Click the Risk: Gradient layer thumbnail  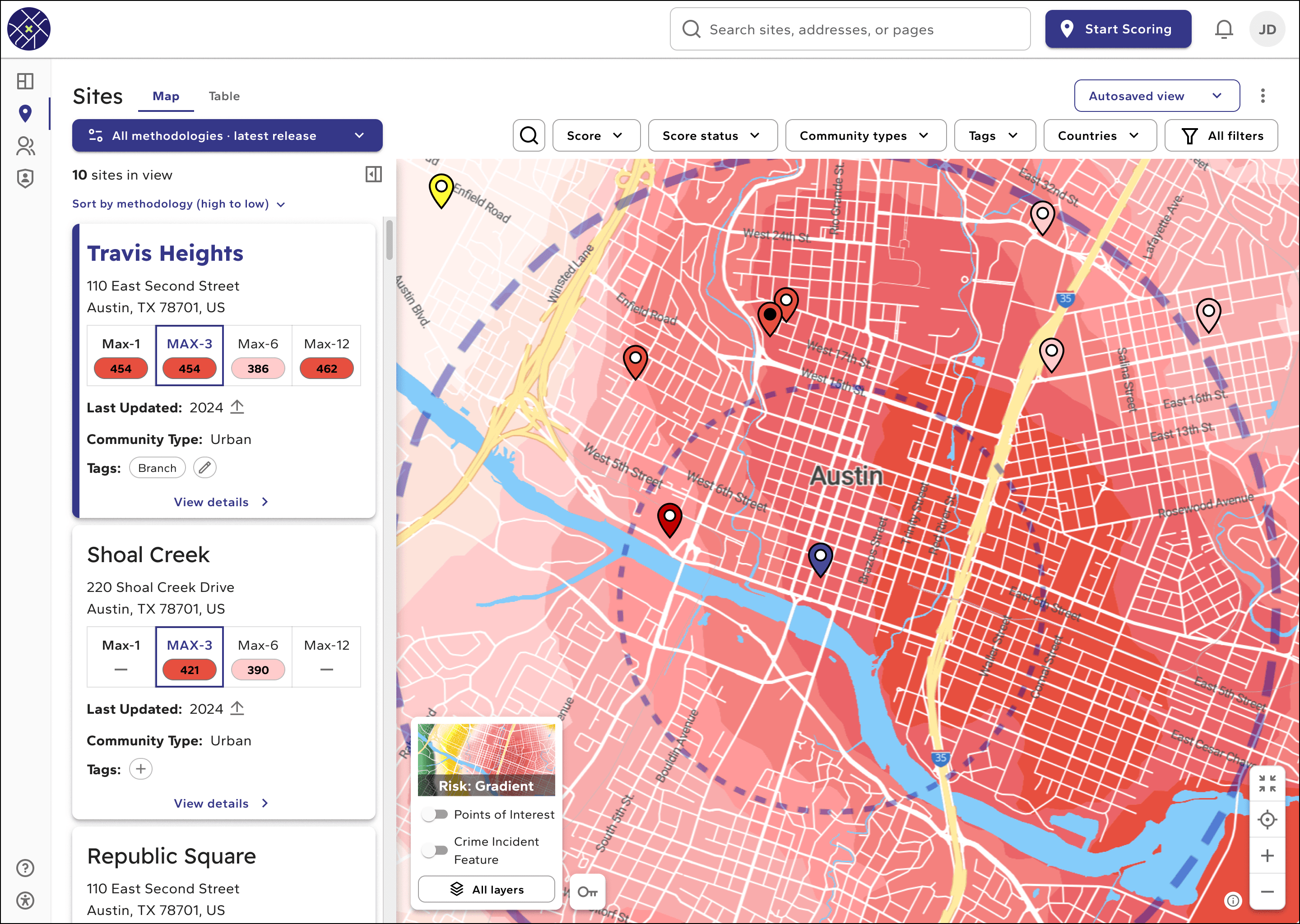486,760
